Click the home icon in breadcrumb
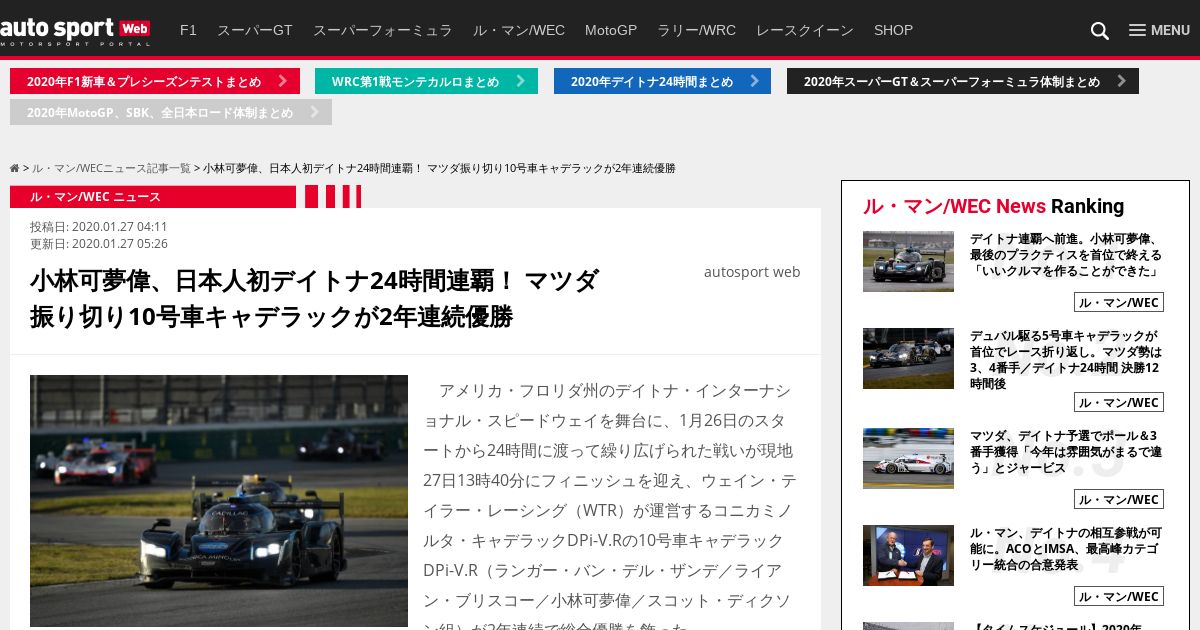 coord(15,168)
